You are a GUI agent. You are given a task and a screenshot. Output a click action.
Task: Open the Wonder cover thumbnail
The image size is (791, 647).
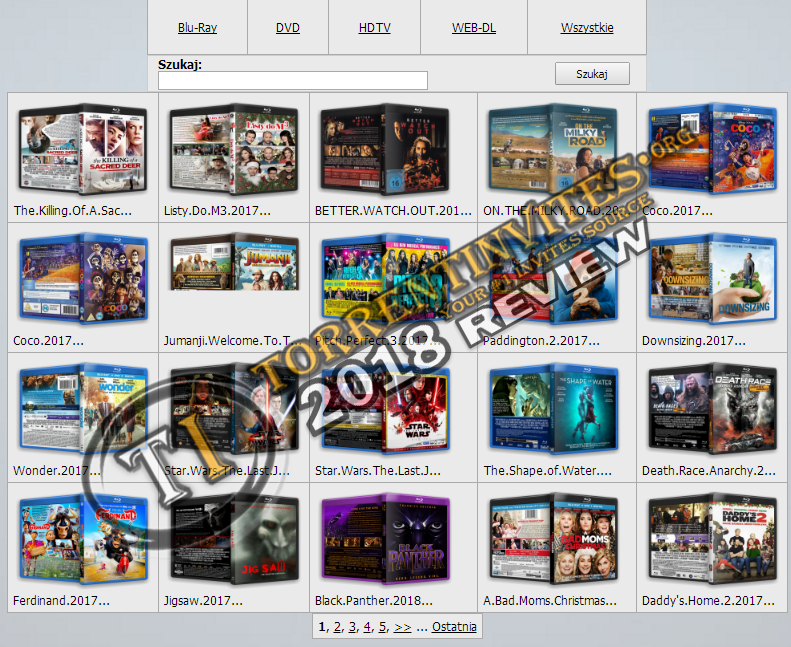click(x=83, y=408)
